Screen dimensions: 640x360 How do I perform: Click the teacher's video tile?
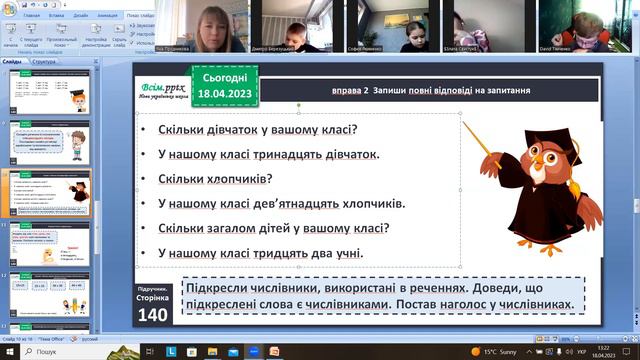click(202, 26)
